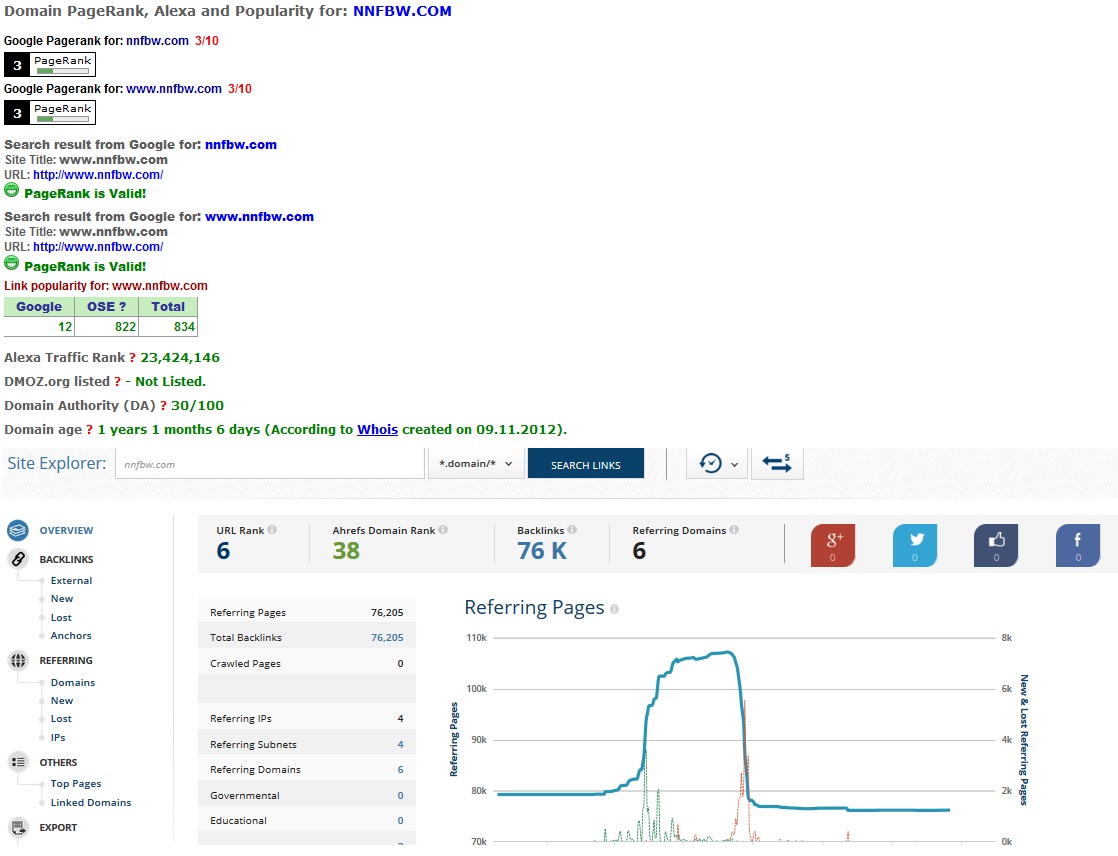The height and width of the screenshot is (856, 1118).
Task: Click the Export icon in sidebar
Action: tap(18, 827)
